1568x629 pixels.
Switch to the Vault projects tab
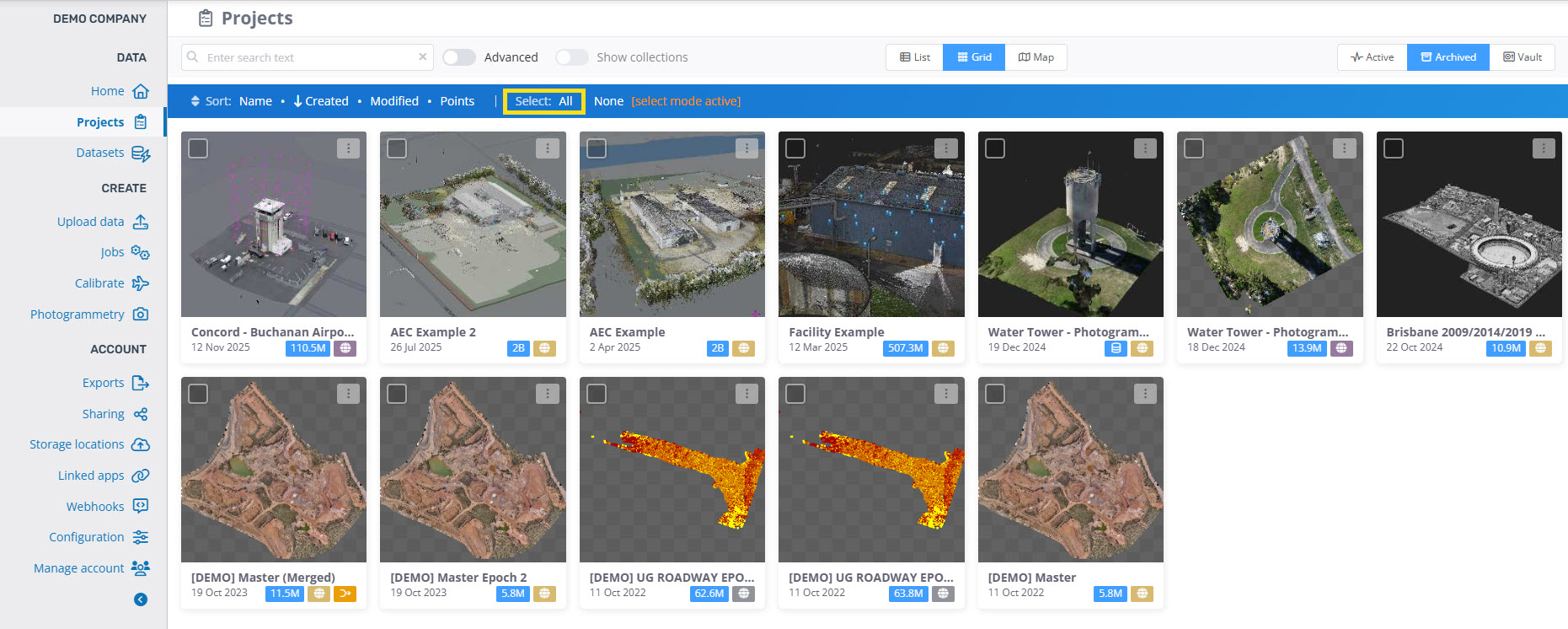pos(1522,57)
